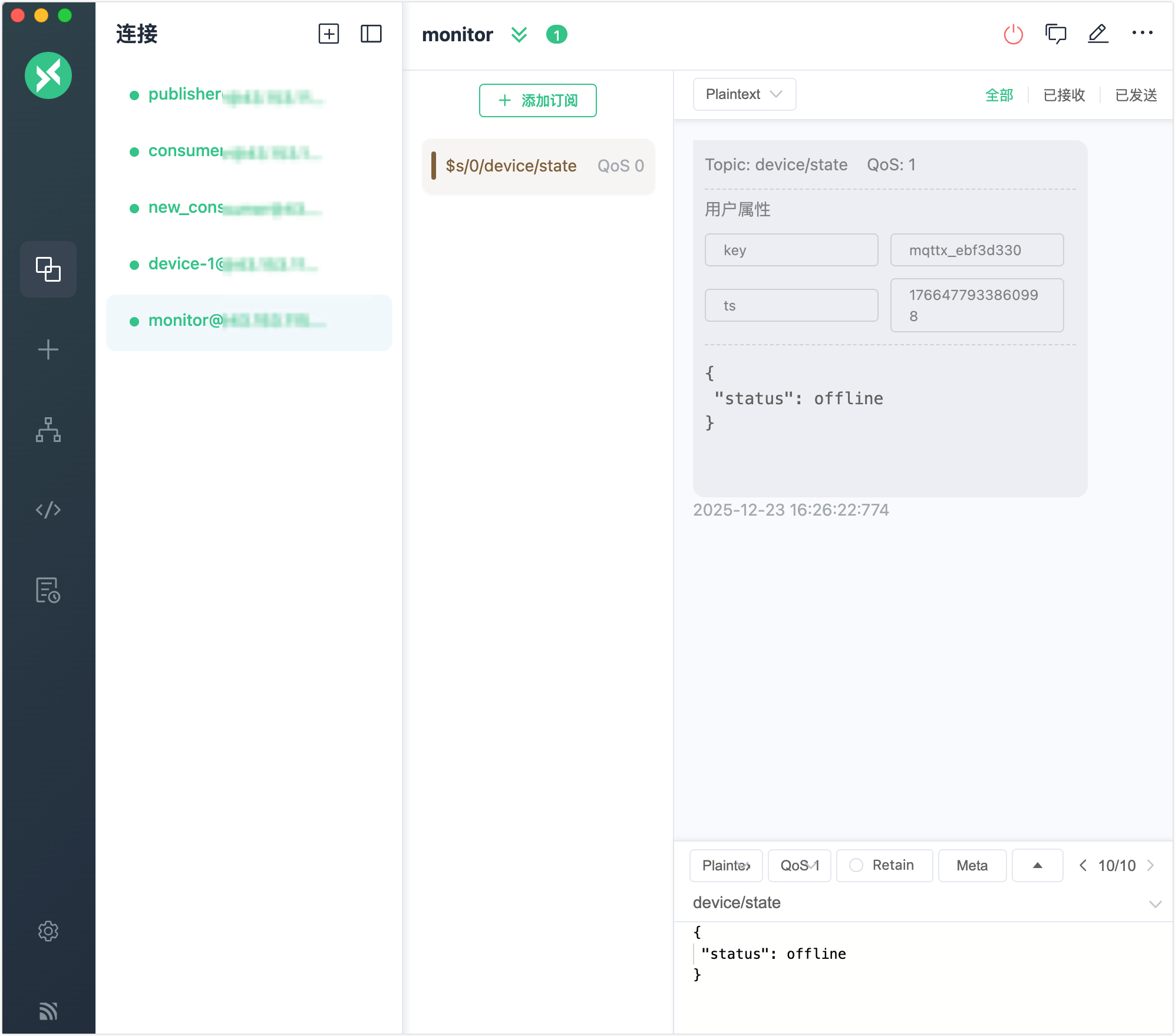Collapse details with green double-chevron
Viewport: 1175px width, 1036px height.
pos(519,35)
